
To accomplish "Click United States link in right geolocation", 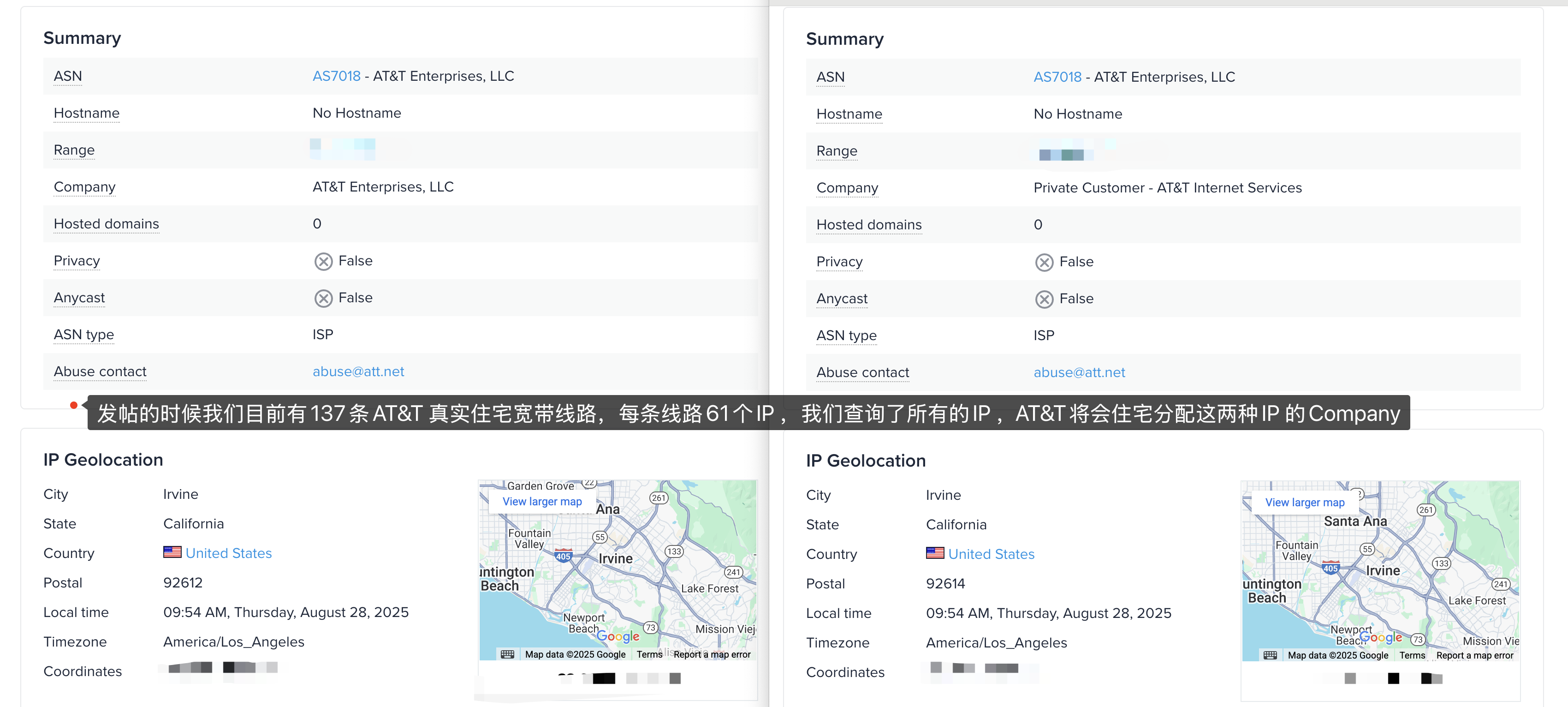I will pos(991,554).
